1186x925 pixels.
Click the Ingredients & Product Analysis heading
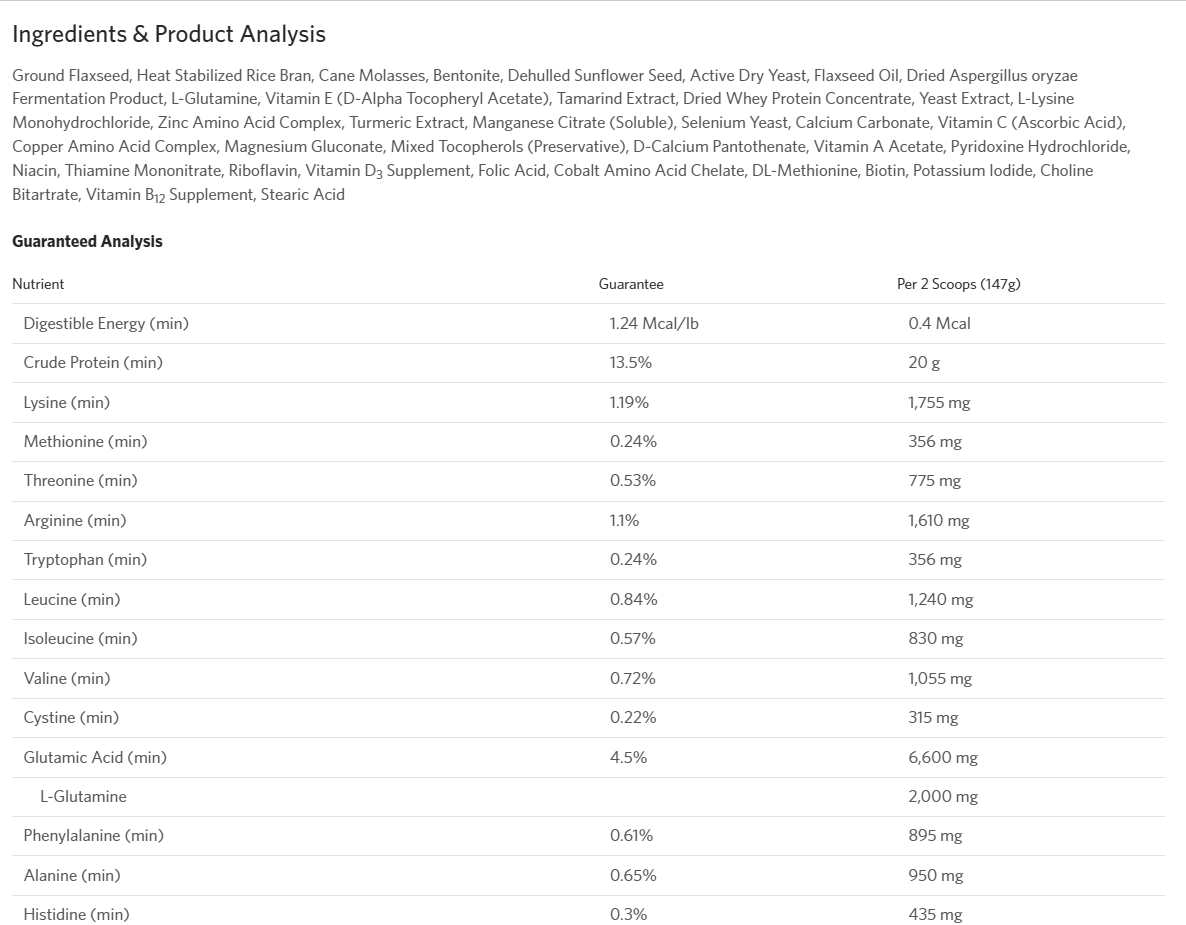[169, 34]
